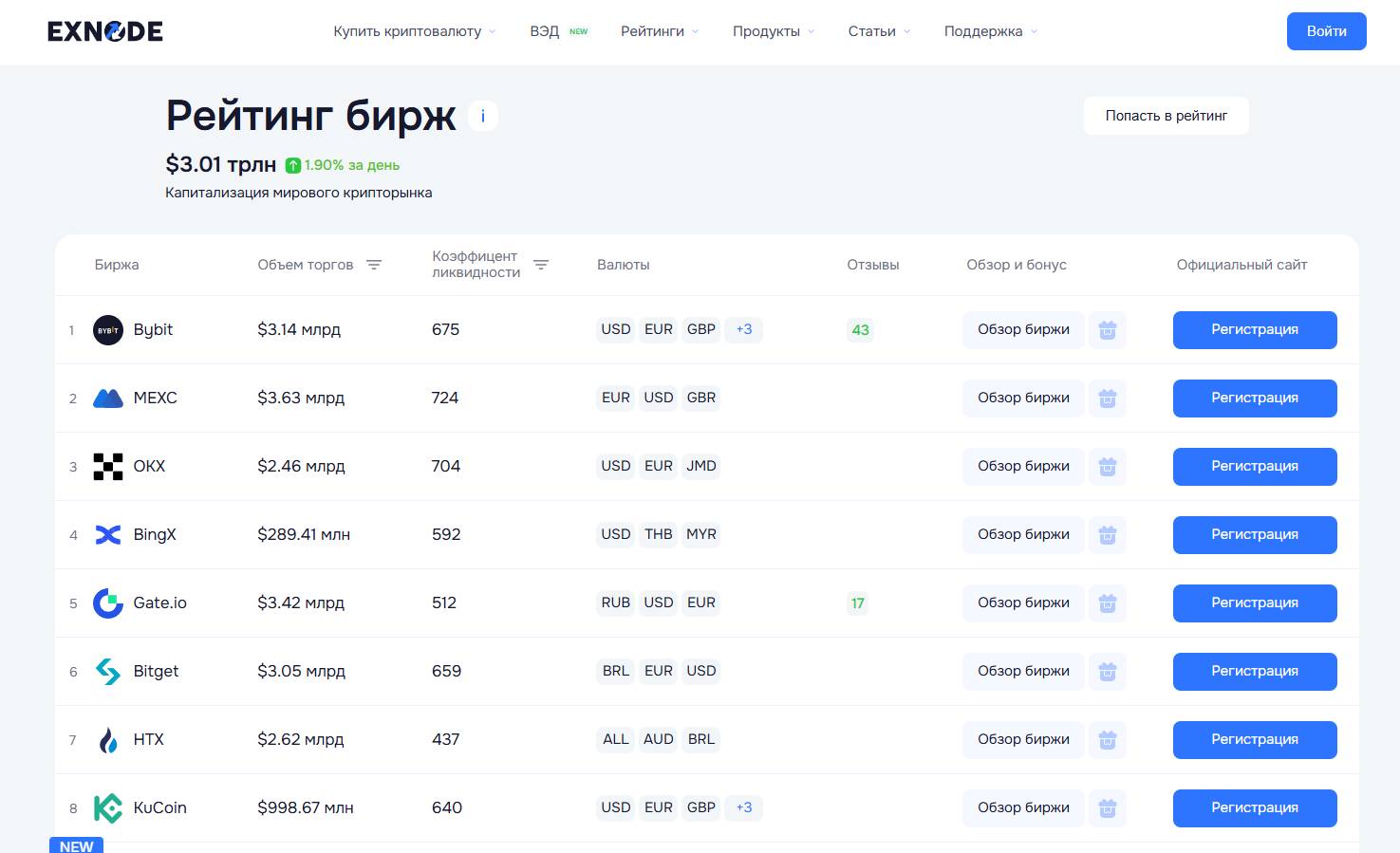The height and width of the screenshot is (853, 1400).
Task: Expand the Продукты dropdown
Action: coord(773,31)
